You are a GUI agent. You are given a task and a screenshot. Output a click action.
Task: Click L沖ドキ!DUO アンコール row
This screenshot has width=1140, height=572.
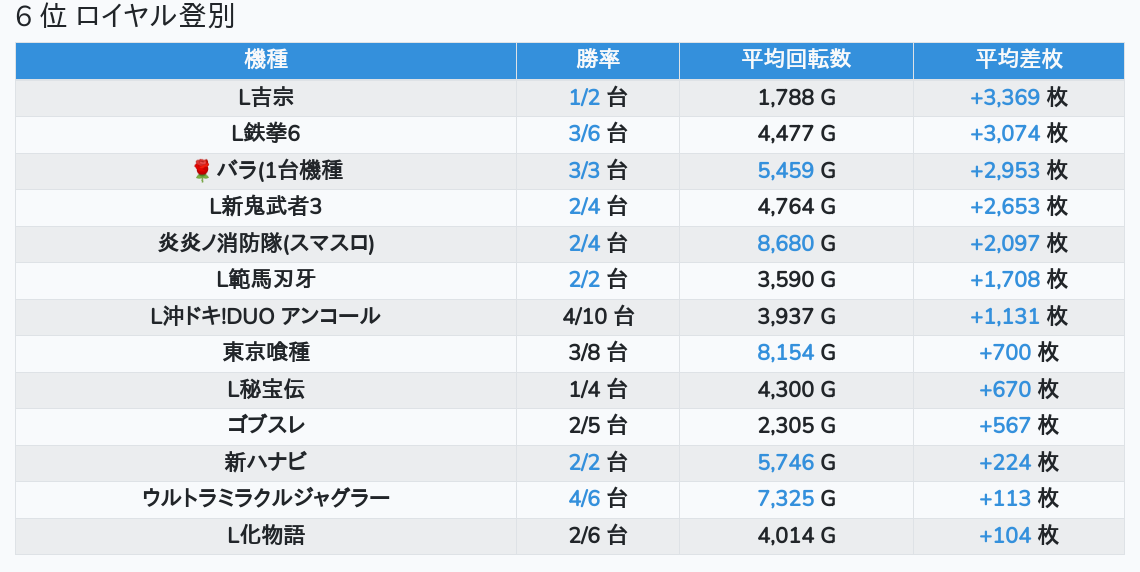tap(266, 317)
